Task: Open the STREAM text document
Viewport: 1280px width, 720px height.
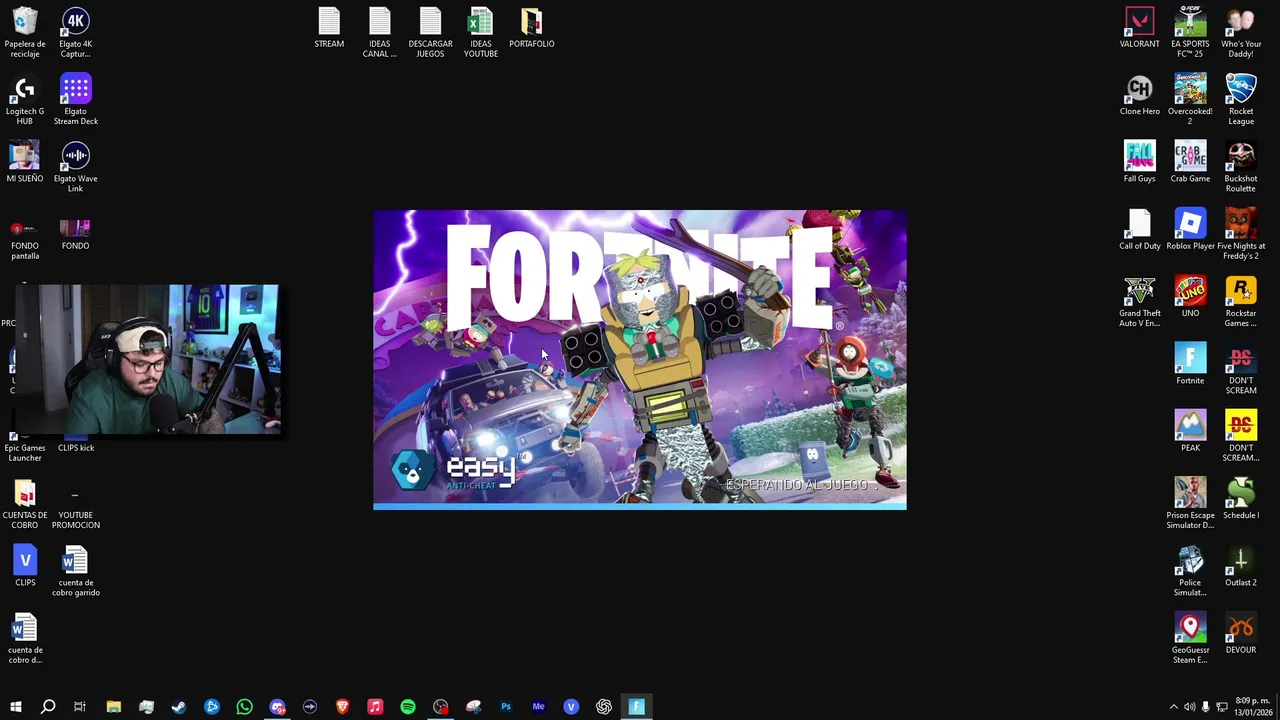Action: [329, 28]
